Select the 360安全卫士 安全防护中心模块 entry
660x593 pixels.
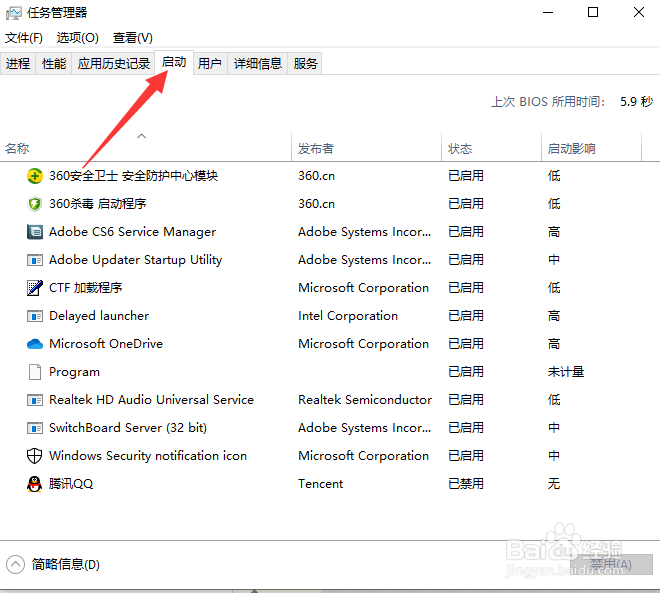(x=133, y=176)
